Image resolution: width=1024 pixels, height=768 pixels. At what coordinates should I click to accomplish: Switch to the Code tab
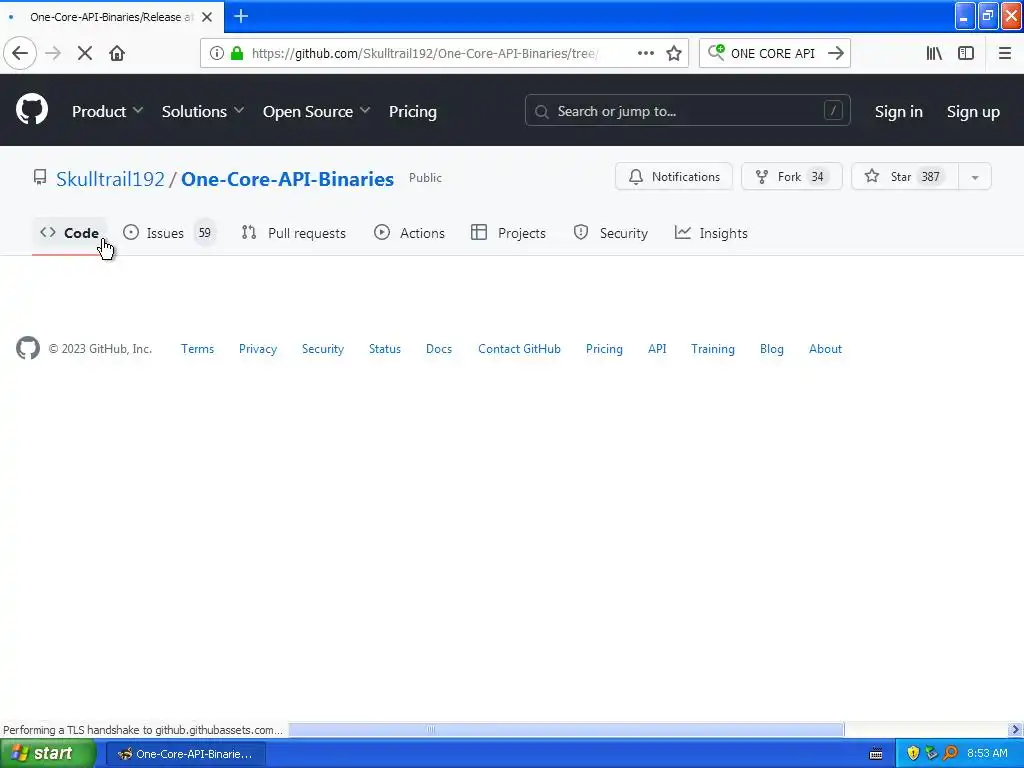(x=69, y=233)
